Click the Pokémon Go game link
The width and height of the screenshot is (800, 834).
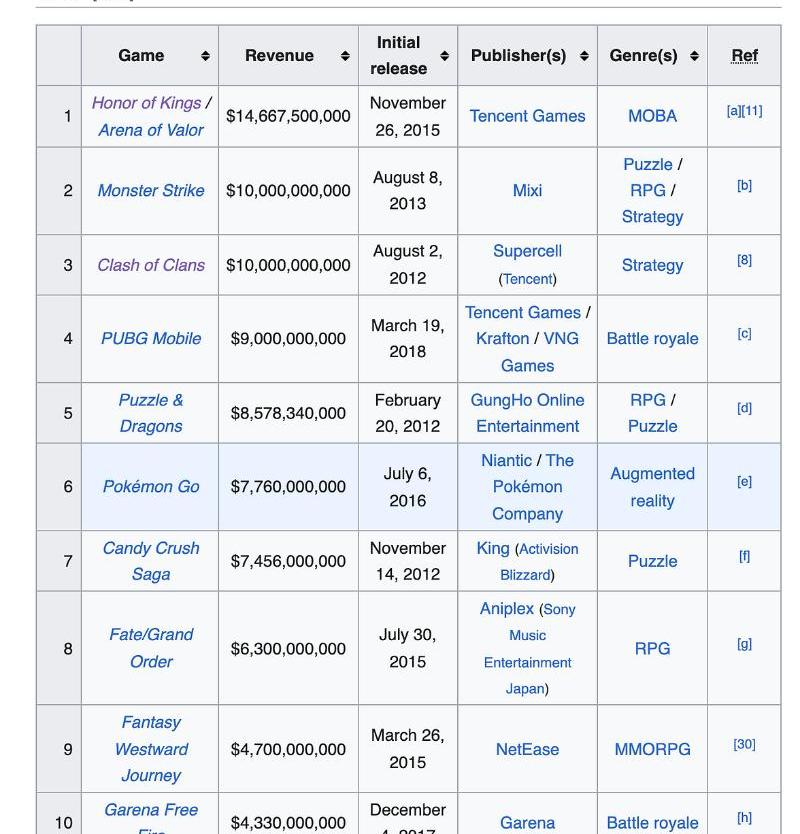tap(151, 486)
